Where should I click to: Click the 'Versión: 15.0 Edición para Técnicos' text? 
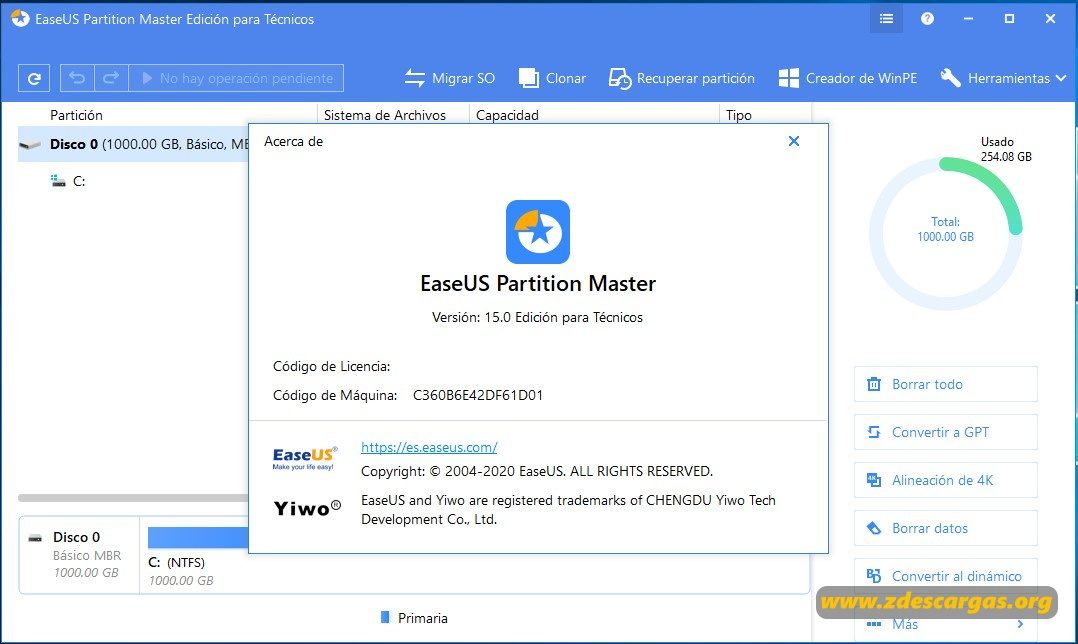tap(538, 317)
